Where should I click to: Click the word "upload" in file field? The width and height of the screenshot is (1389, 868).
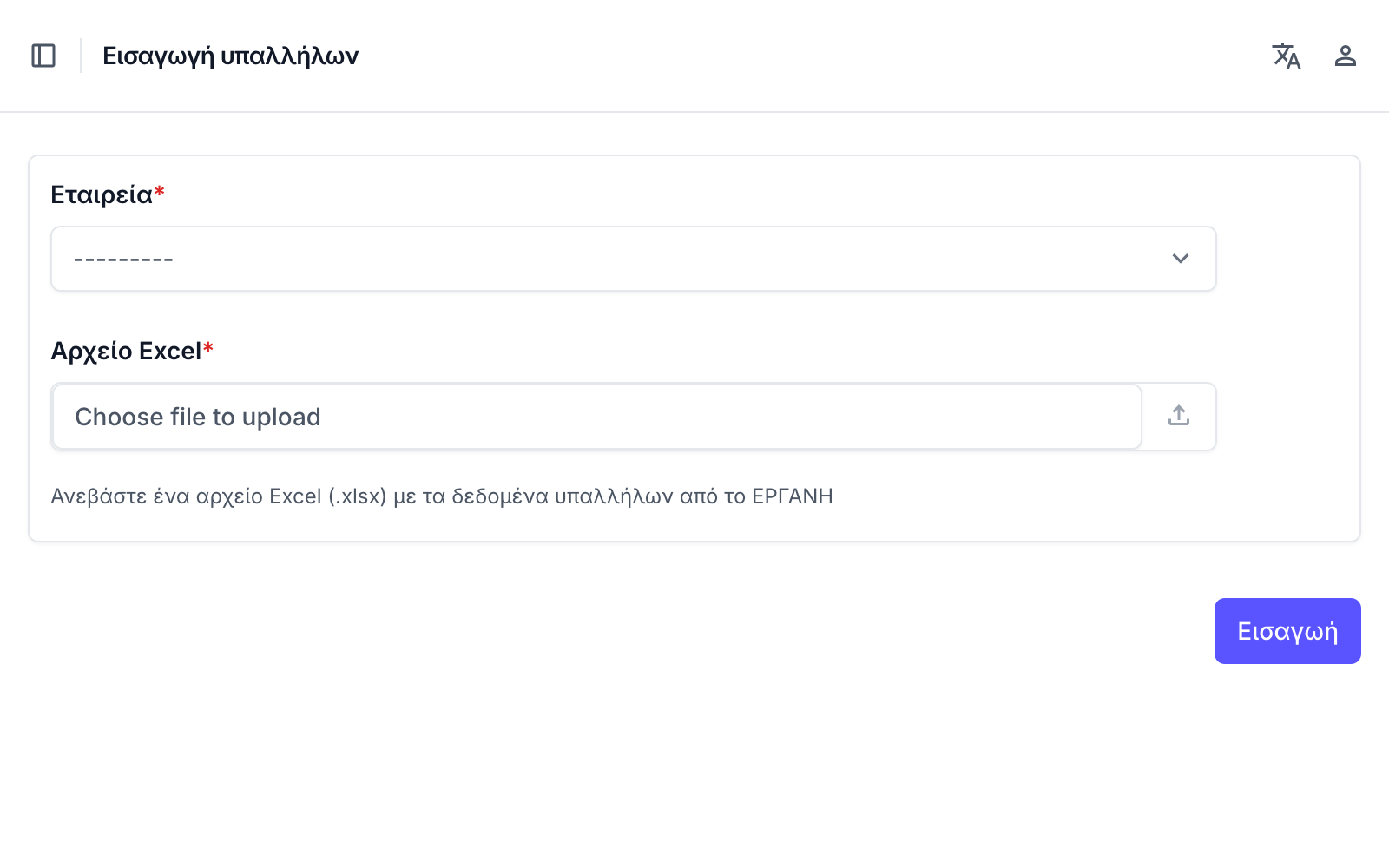281,418
